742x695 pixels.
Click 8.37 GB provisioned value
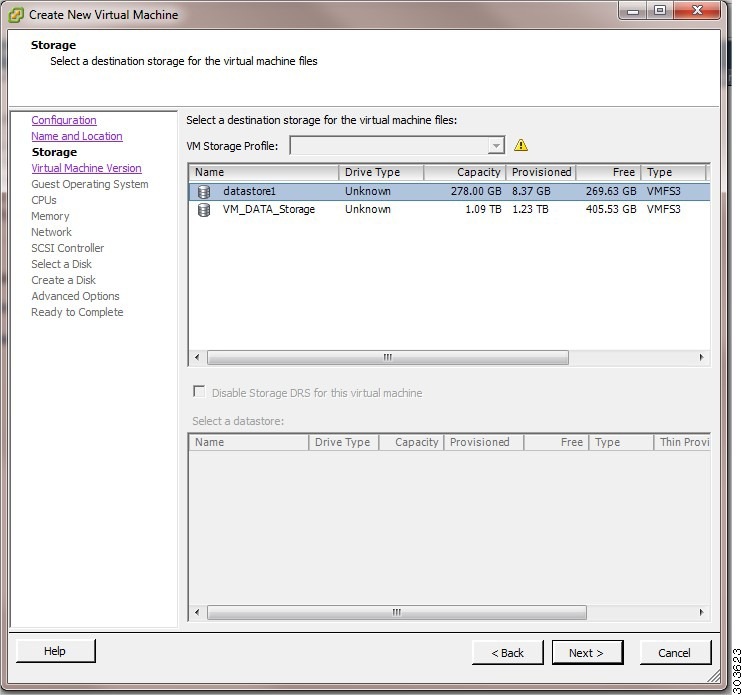pos(531,191)
